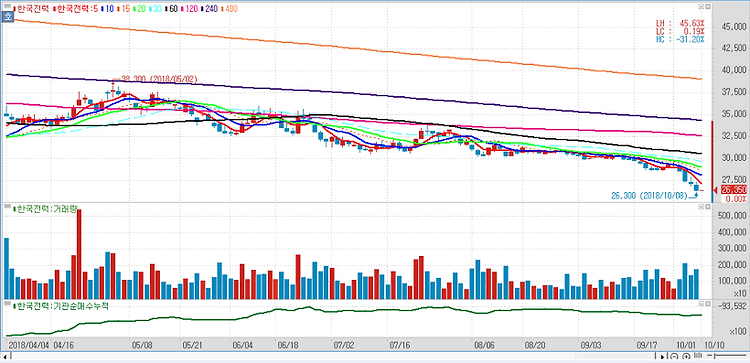The image size is (750, 363).
Task: Click the 38,300 (2018/05/02) high annotation
Action: point(159,79)
